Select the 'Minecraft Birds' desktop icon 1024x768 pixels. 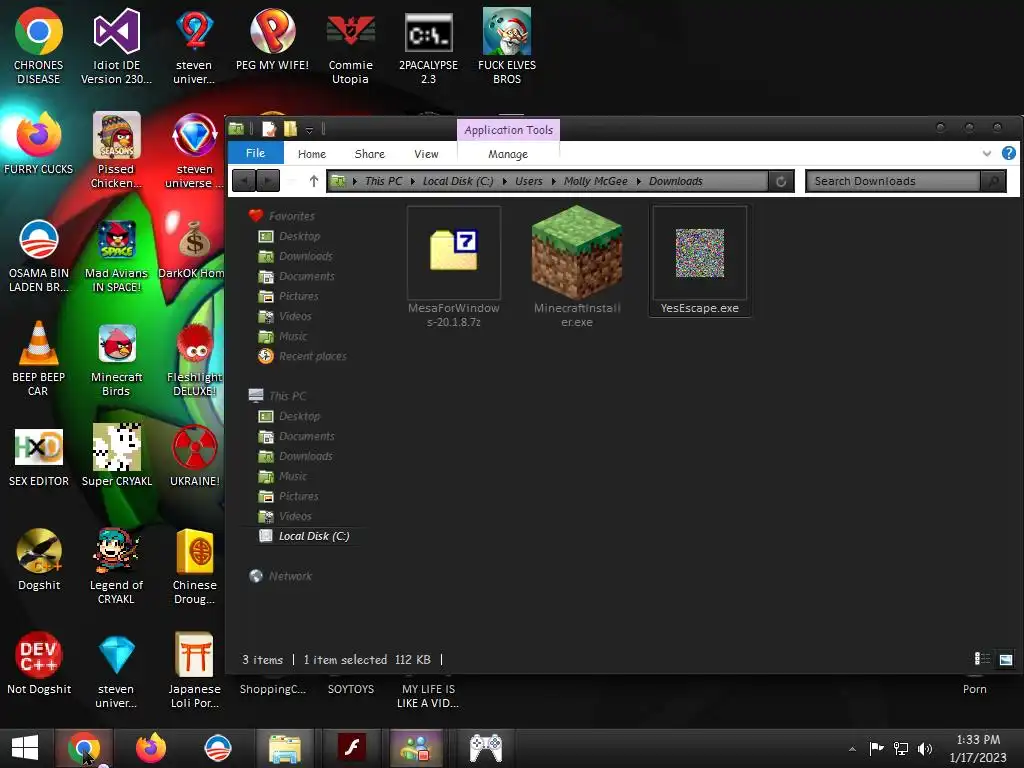[116, 359]
